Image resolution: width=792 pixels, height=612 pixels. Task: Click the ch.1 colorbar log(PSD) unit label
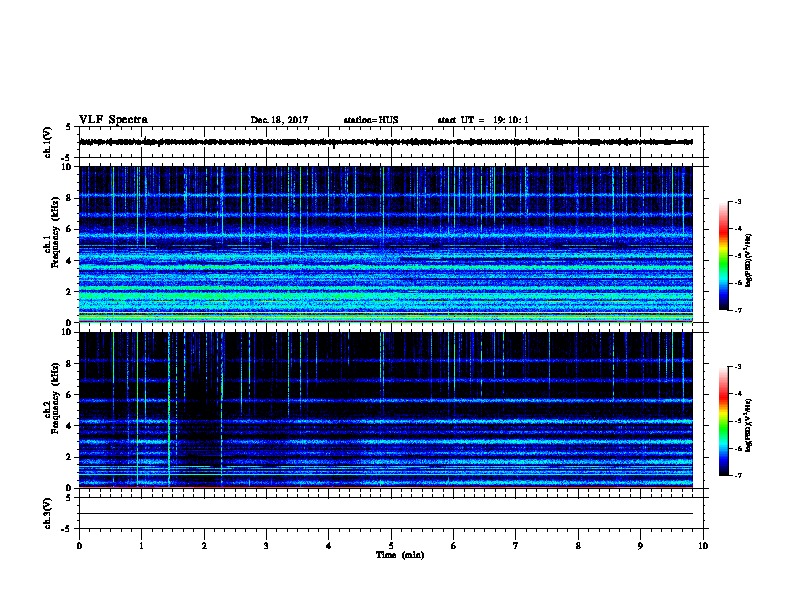coord(749,260)
